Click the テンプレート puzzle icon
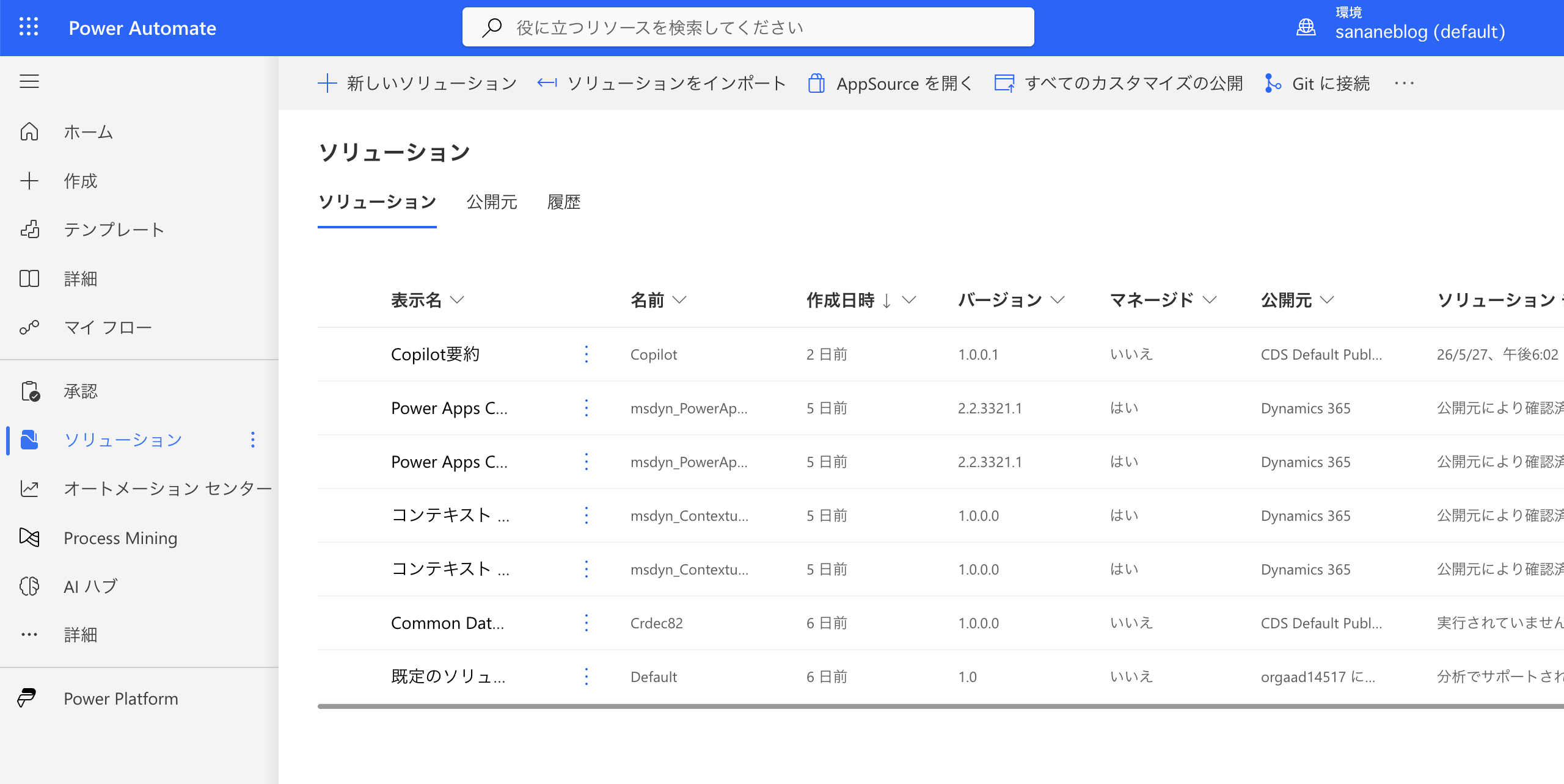Screen dimensions: 1564x784 click(29, 230)
